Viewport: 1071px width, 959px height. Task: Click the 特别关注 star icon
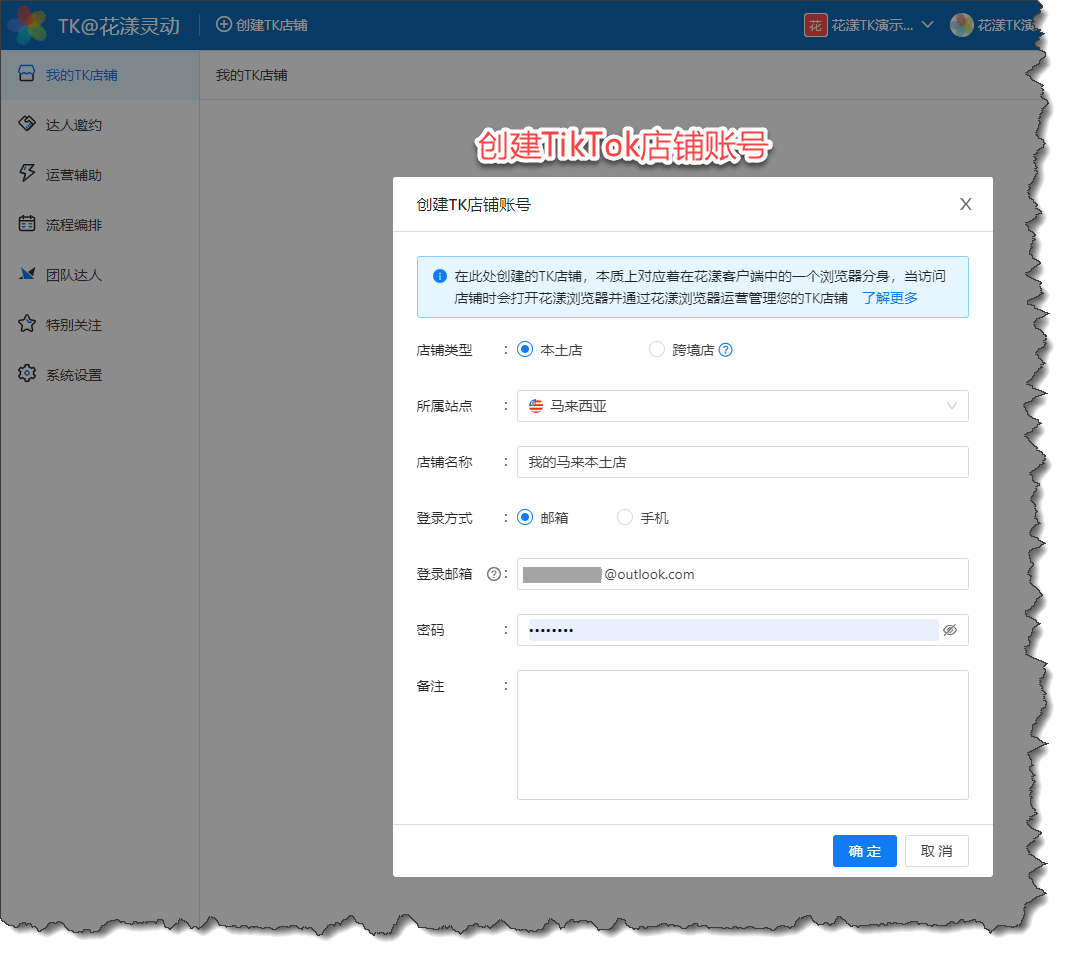pos(27,323)
